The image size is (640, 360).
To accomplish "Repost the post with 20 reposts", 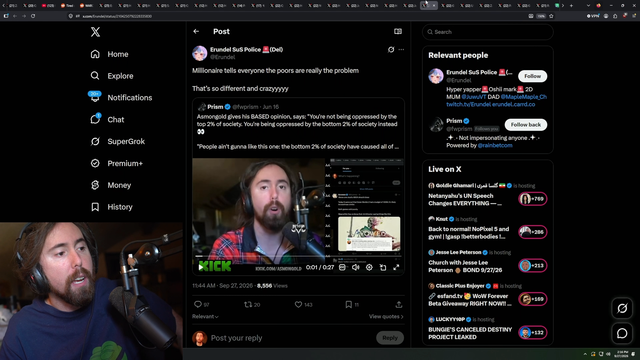I will 252,304.
